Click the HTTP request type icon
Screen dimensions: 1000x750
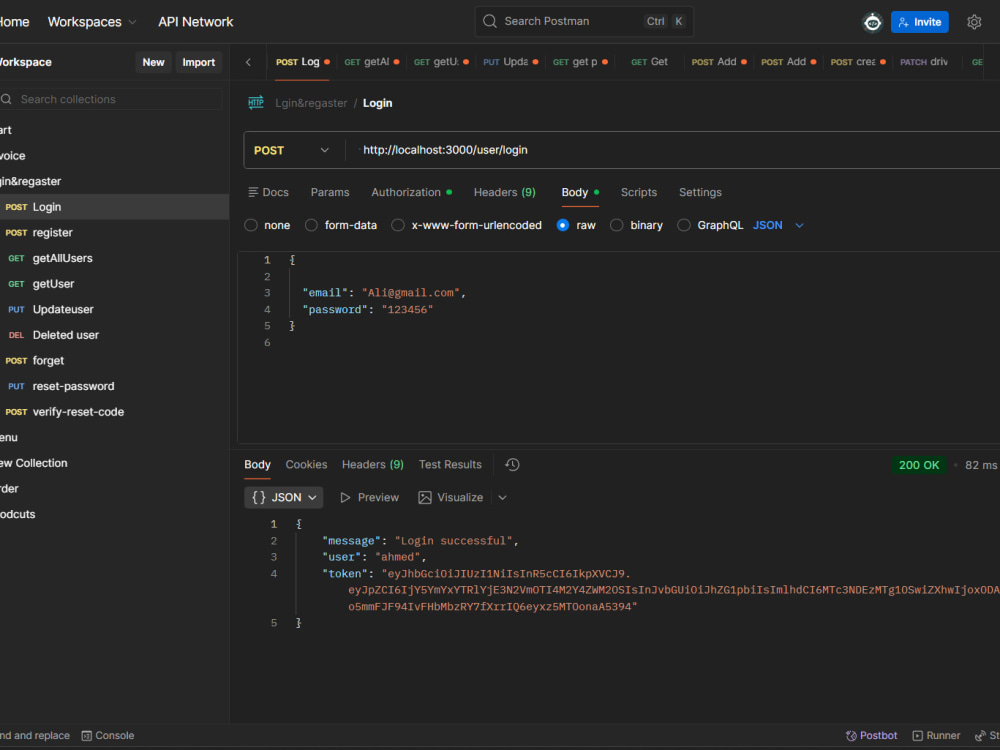pos(256,103)
